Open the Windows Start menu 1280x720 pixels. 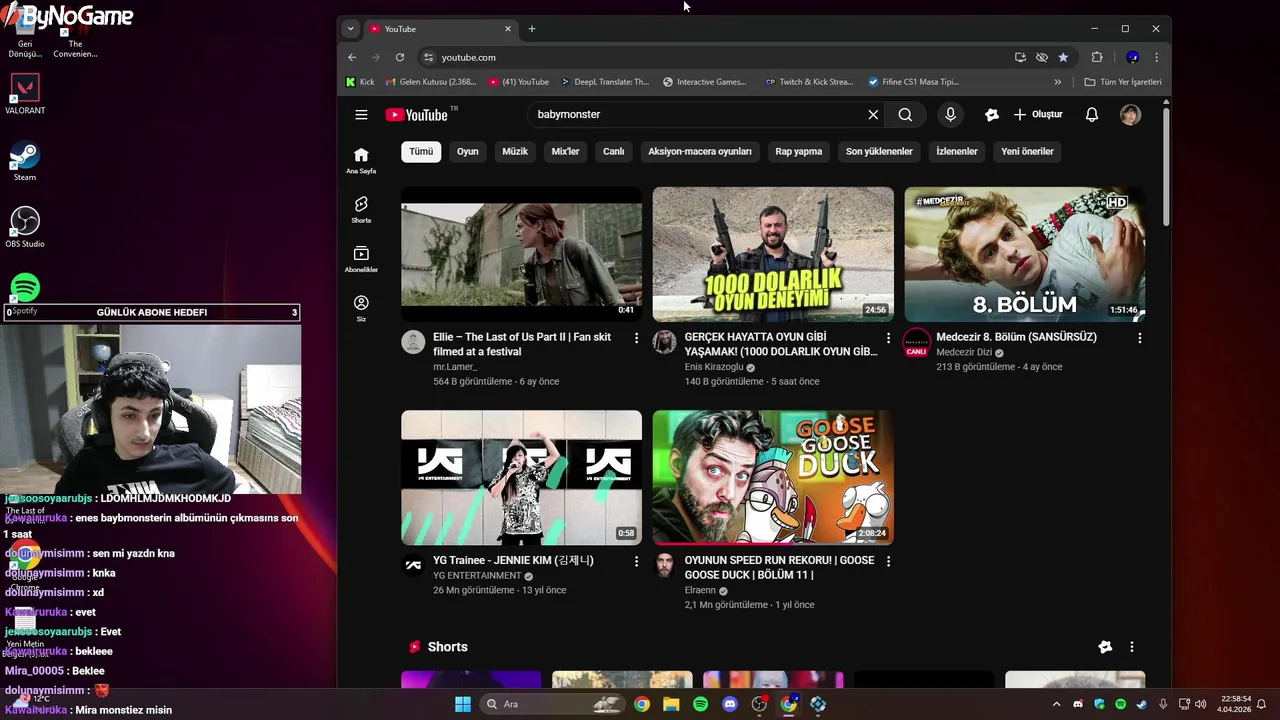pos(463,704)
